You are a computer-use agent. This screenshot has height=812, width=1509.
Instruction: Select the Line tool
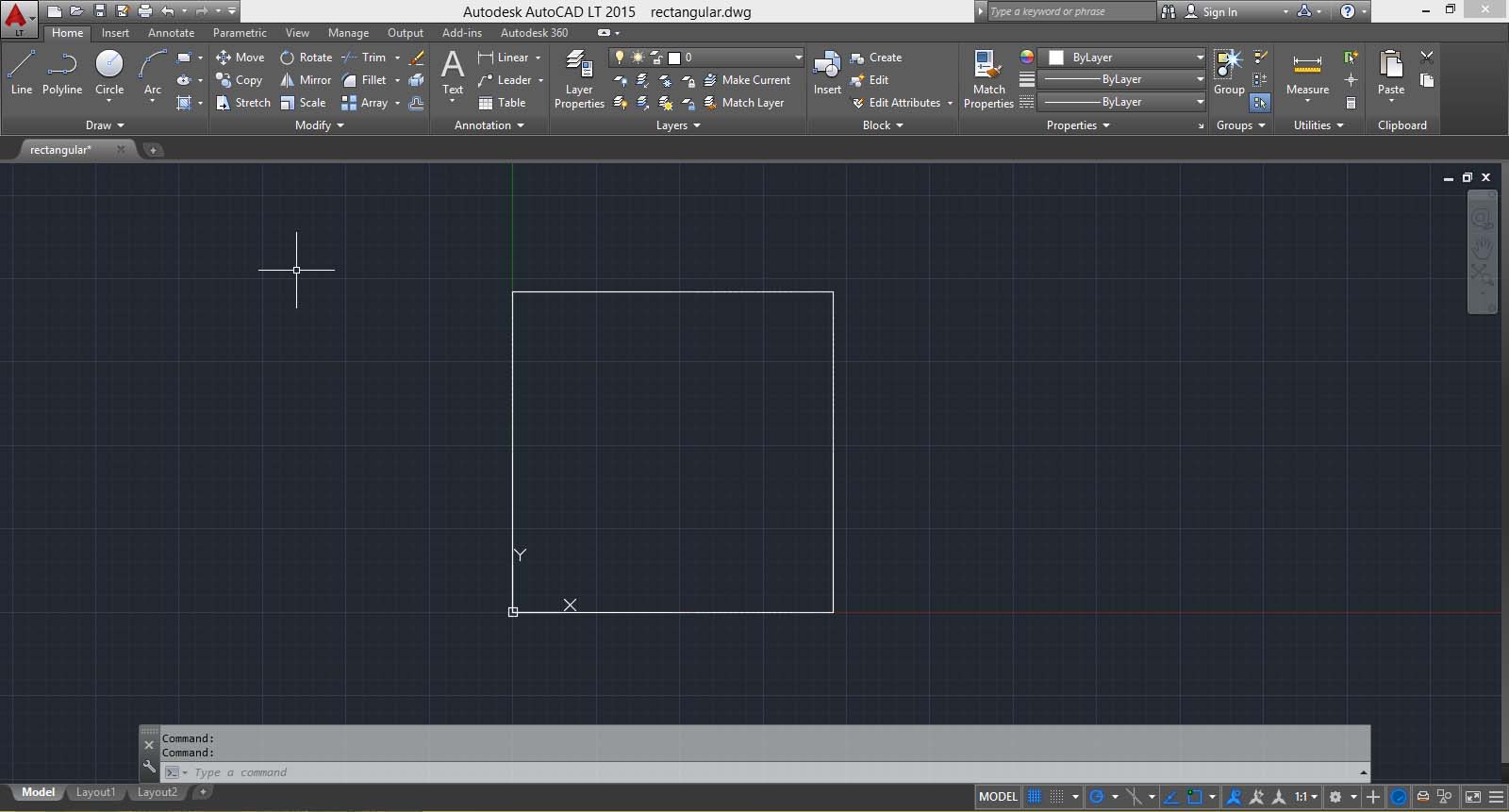pos(21,74)
